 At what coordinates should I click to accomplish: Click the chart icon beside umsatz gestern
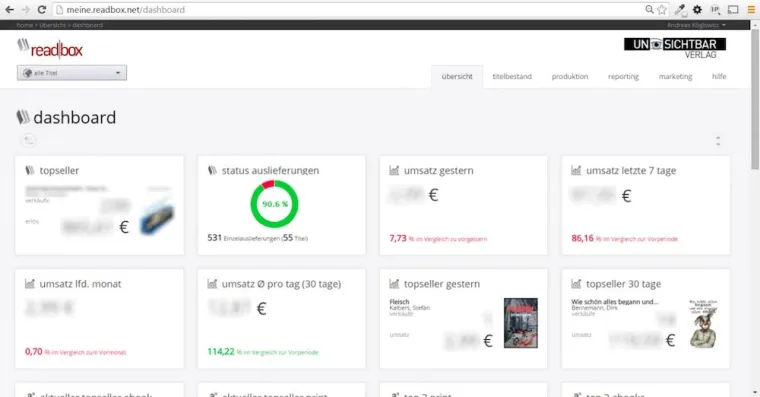(394, 170)
